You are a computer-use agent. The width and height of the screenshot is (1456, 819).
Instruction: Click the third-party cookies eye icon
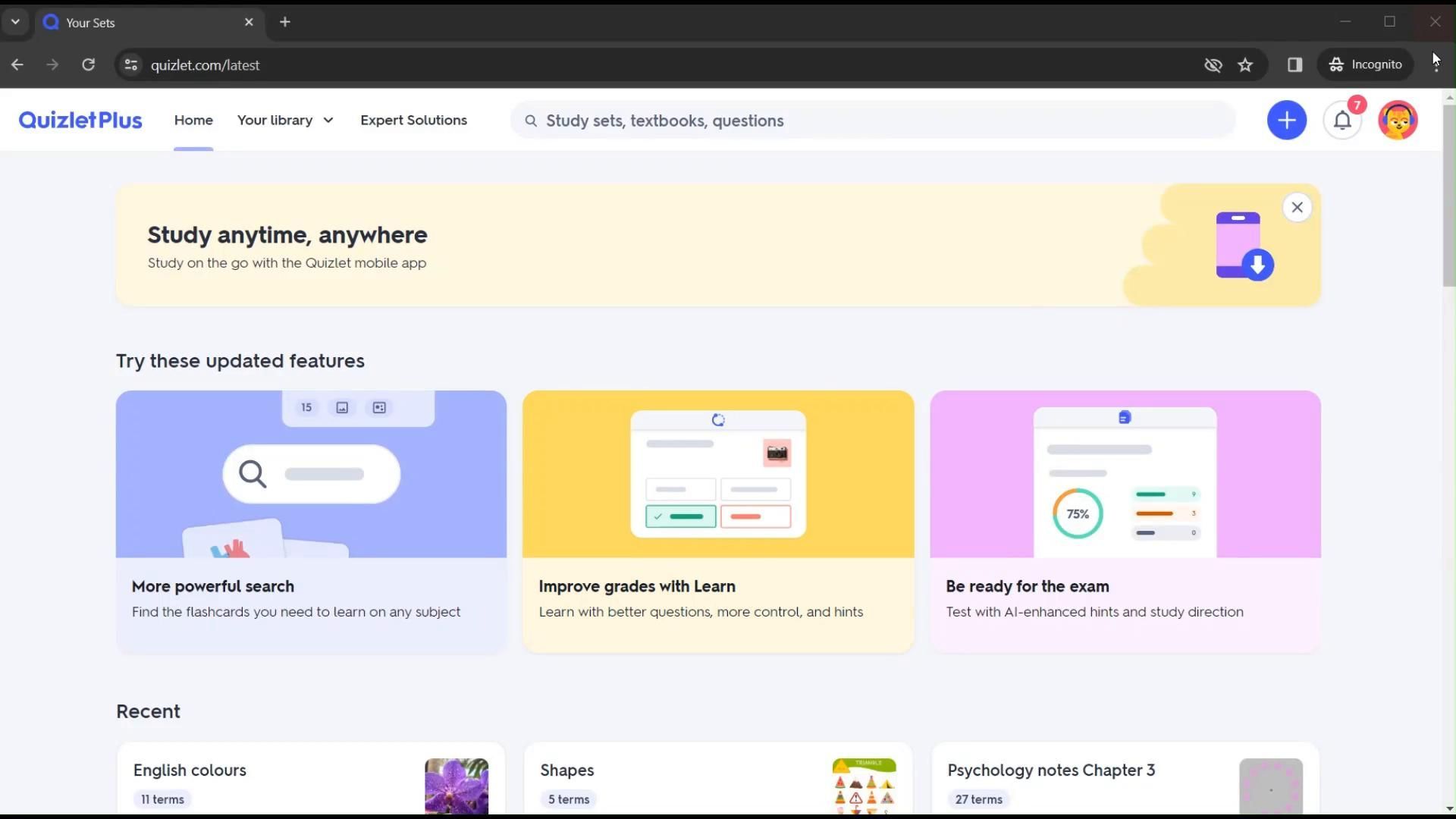click(x=1213, y=65)
